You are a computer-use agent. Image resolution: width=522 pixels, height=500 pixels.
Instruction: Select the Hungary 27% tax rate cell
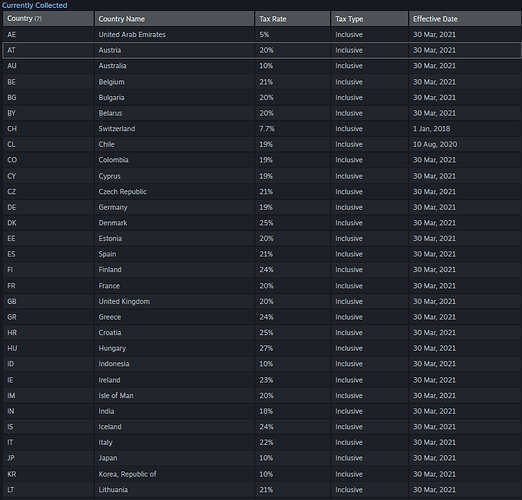(x=292, y=348)
